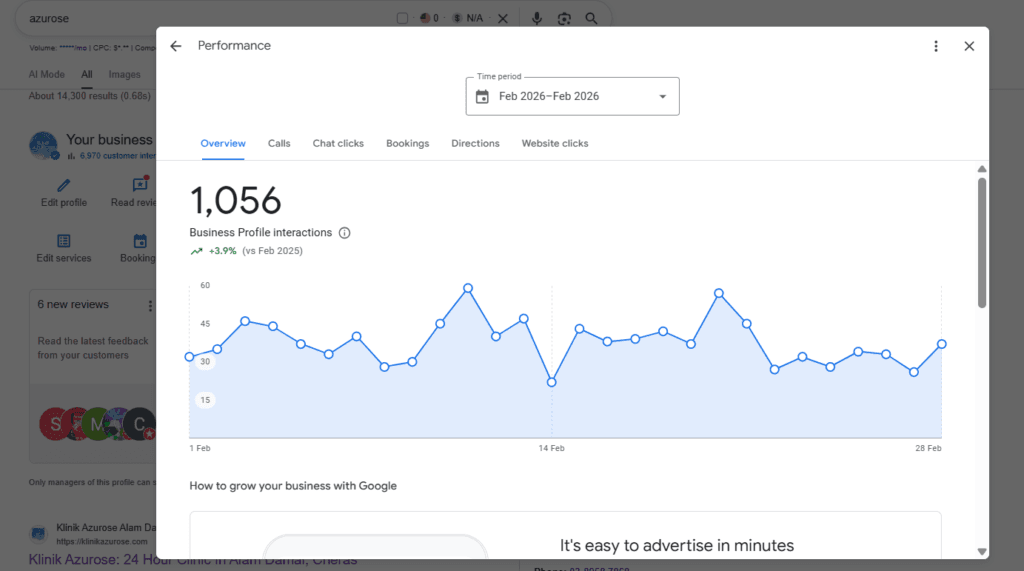1024x571 pixels.
Task: Start voice search with the microphone icon
Action: coord(537,18)
